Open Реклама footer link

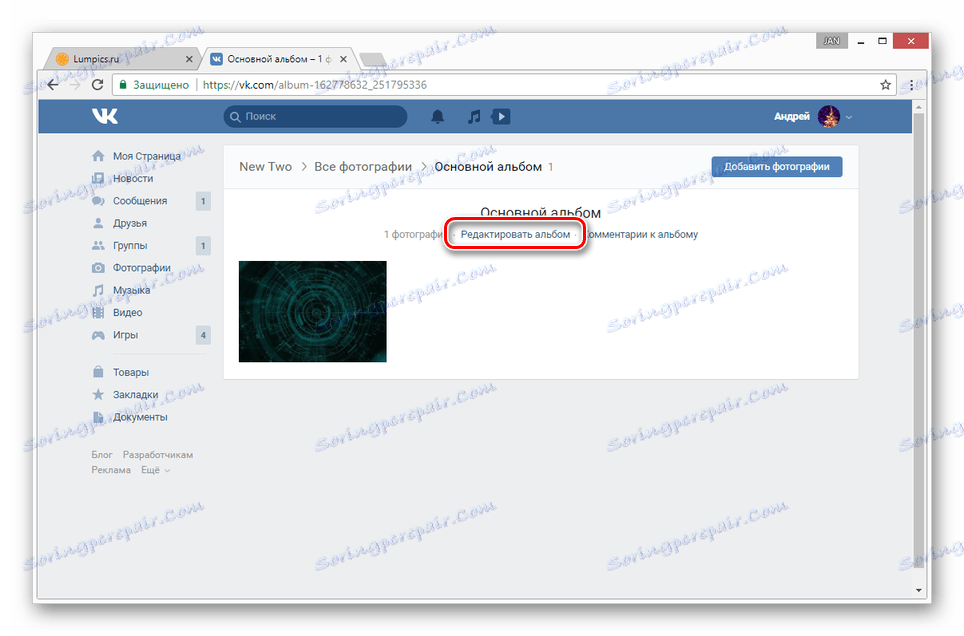[111, 470]
